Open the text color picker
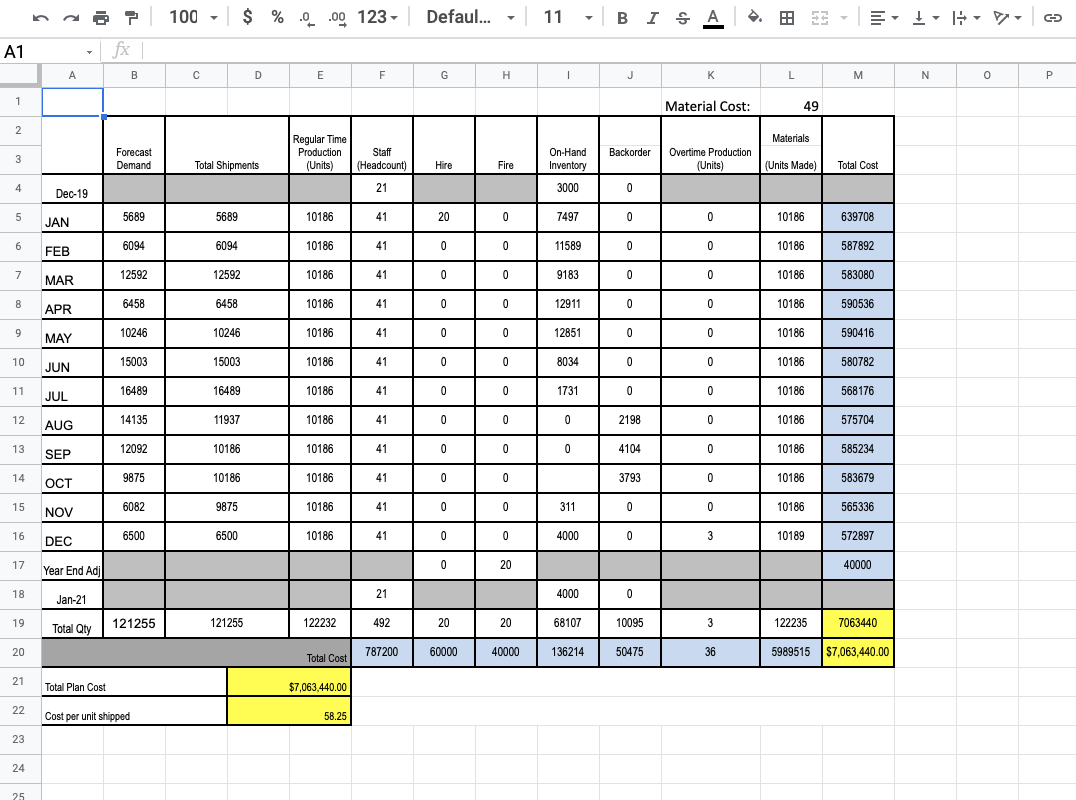 tap(710, 17)
